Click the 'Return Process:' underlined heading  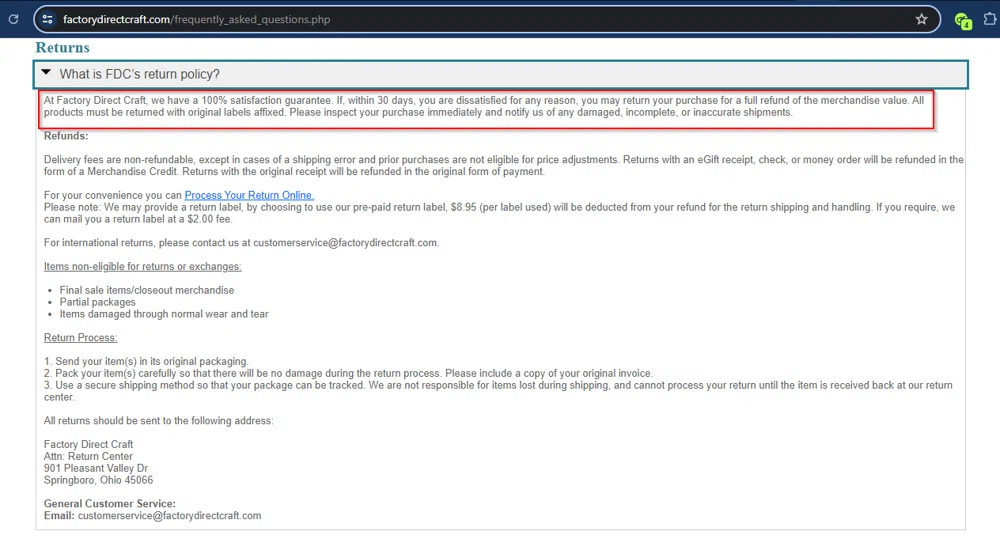click(x=80, y=338)
